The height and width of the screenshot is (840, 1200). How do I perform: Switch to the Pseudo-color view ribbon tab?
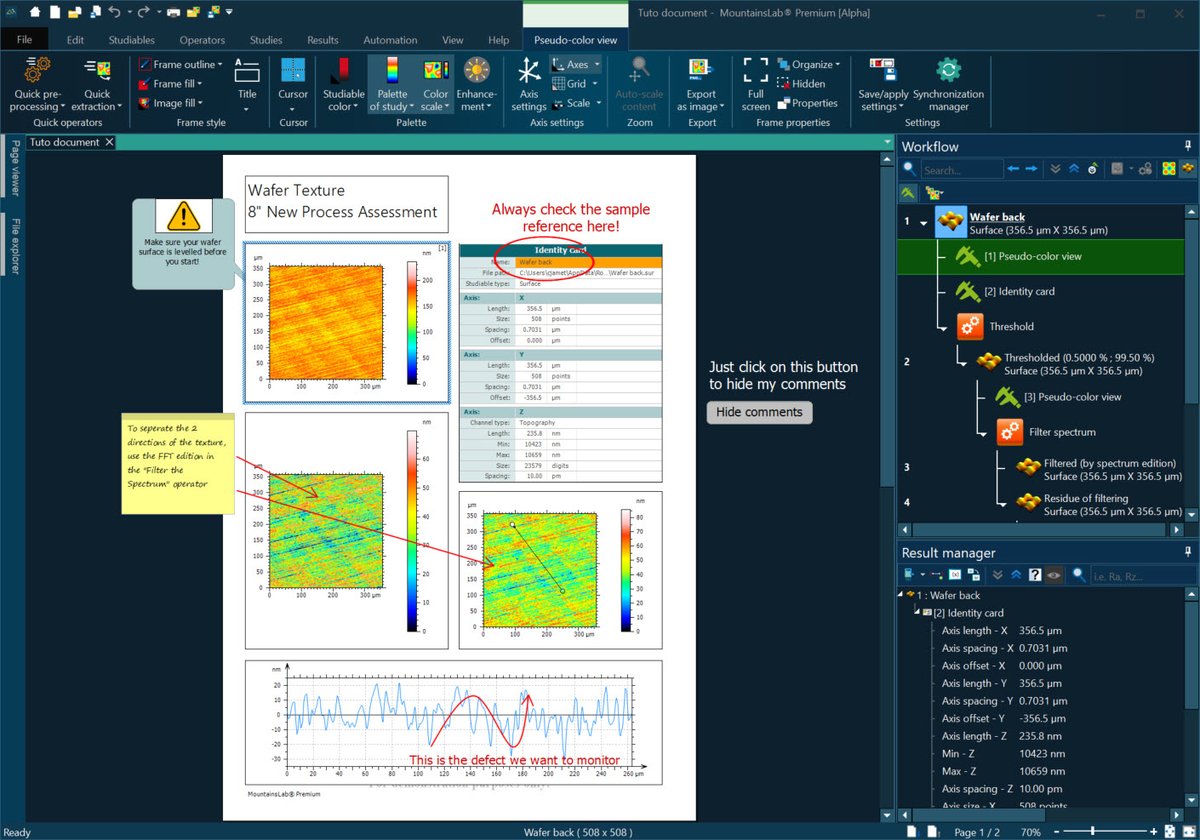point(575,40)
